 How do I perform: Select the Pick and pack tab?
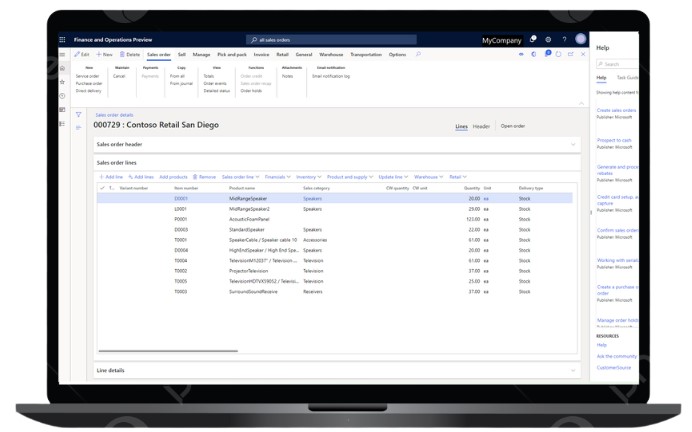(232, 55)
